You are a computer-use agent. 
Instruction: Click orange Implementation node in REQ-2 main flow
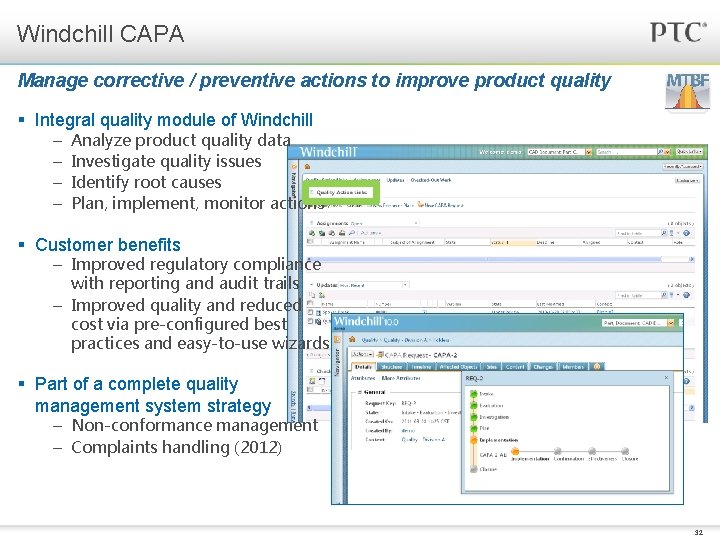[x=474, y=440]
